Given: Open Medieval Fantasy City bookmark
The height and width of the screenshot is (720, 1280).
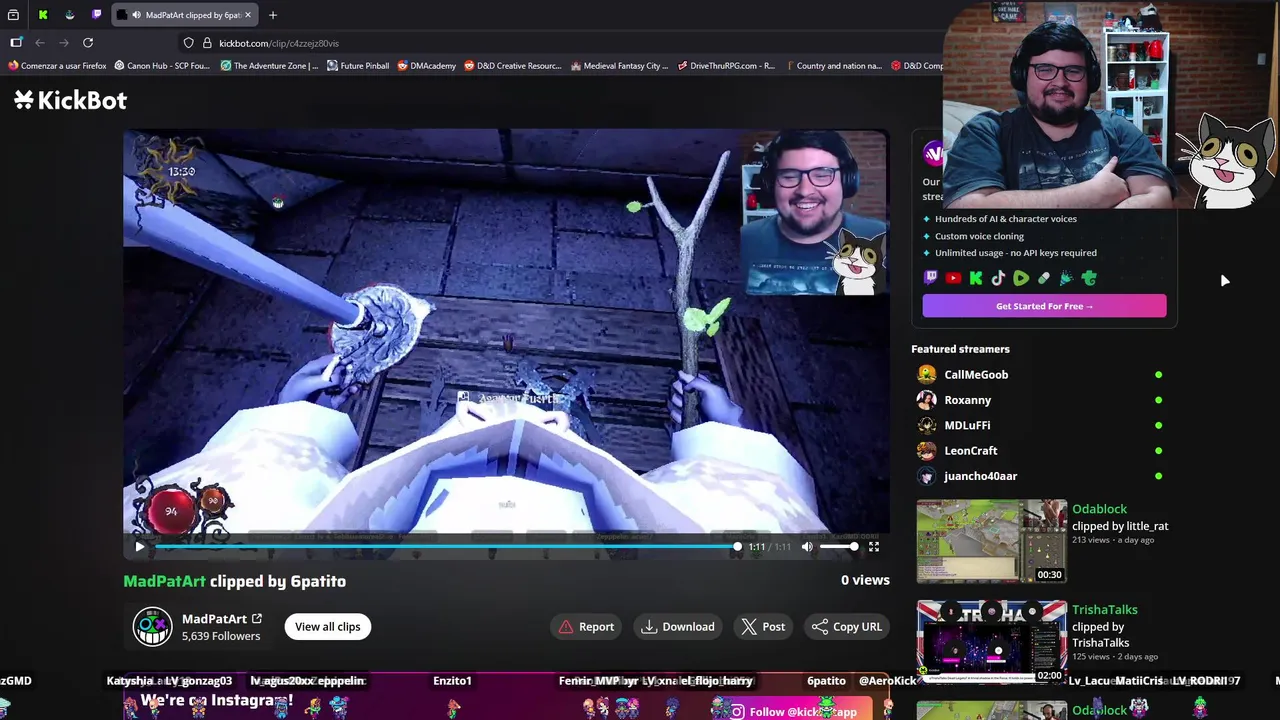Looking at the screenshot, I should [620, 66].
